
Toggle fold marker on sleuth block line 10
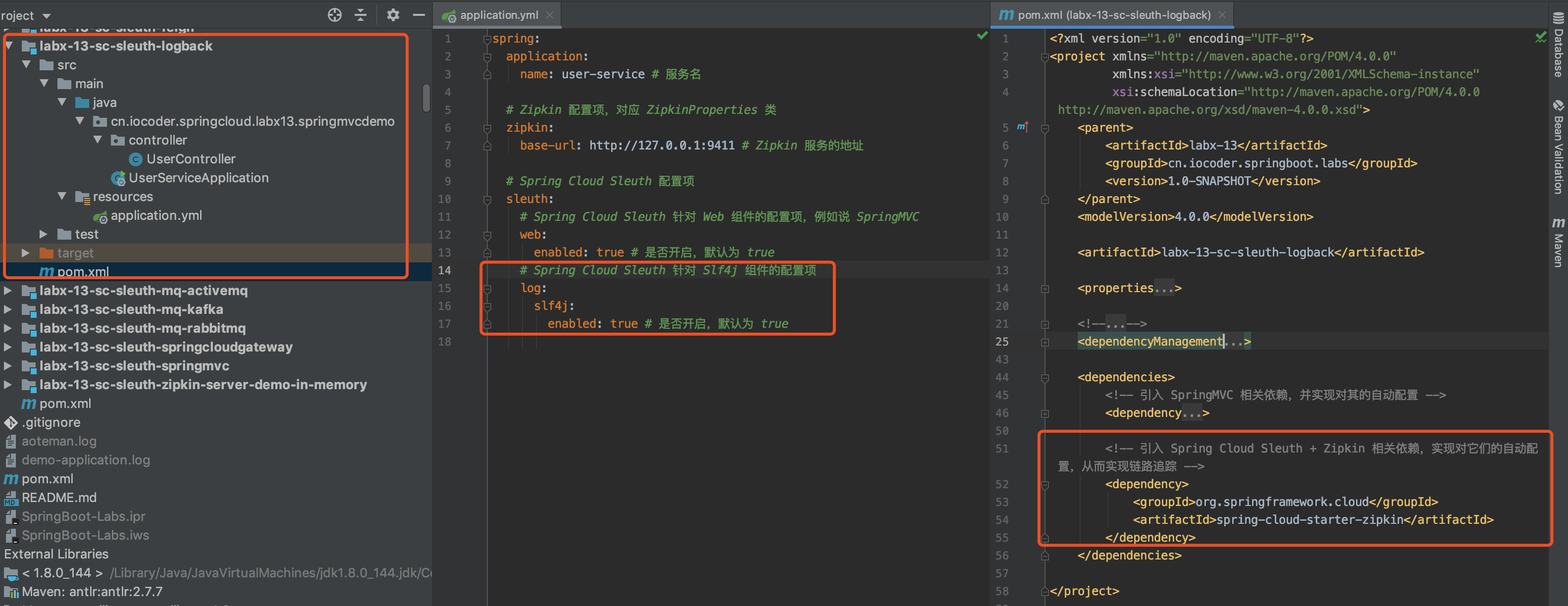487,199
